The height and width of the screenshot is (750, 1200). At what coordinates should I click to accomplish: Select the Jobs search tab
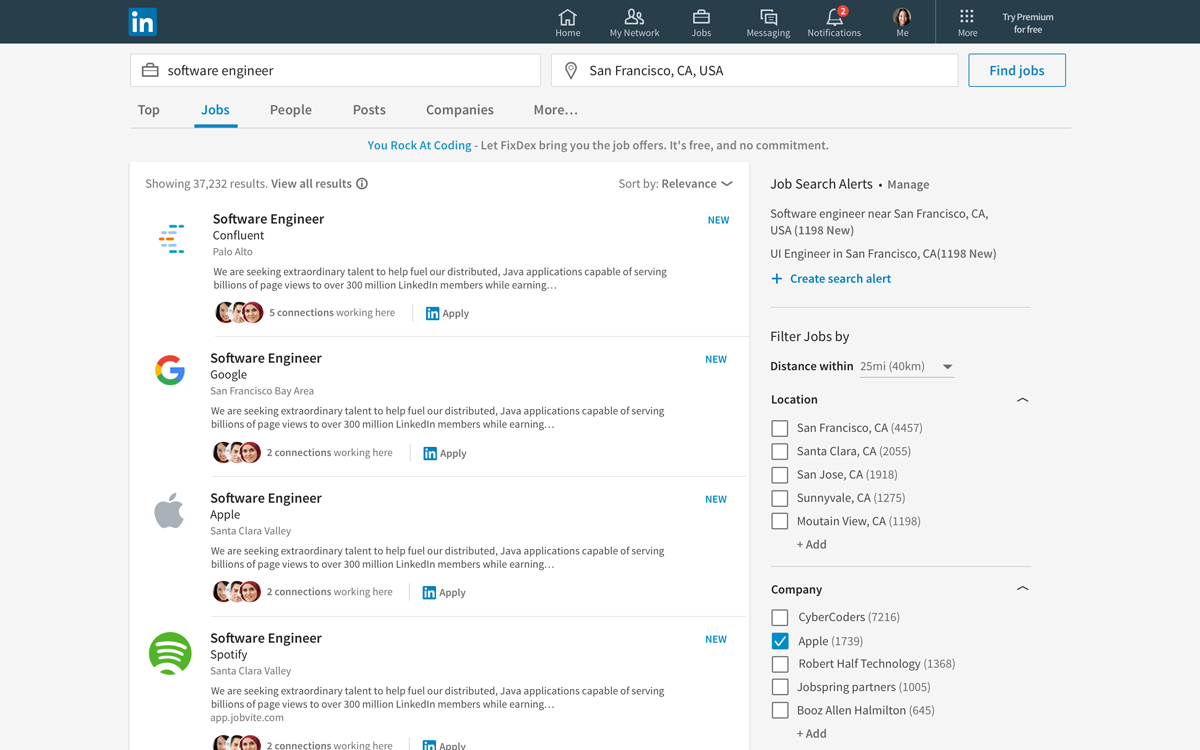point(215,110)
